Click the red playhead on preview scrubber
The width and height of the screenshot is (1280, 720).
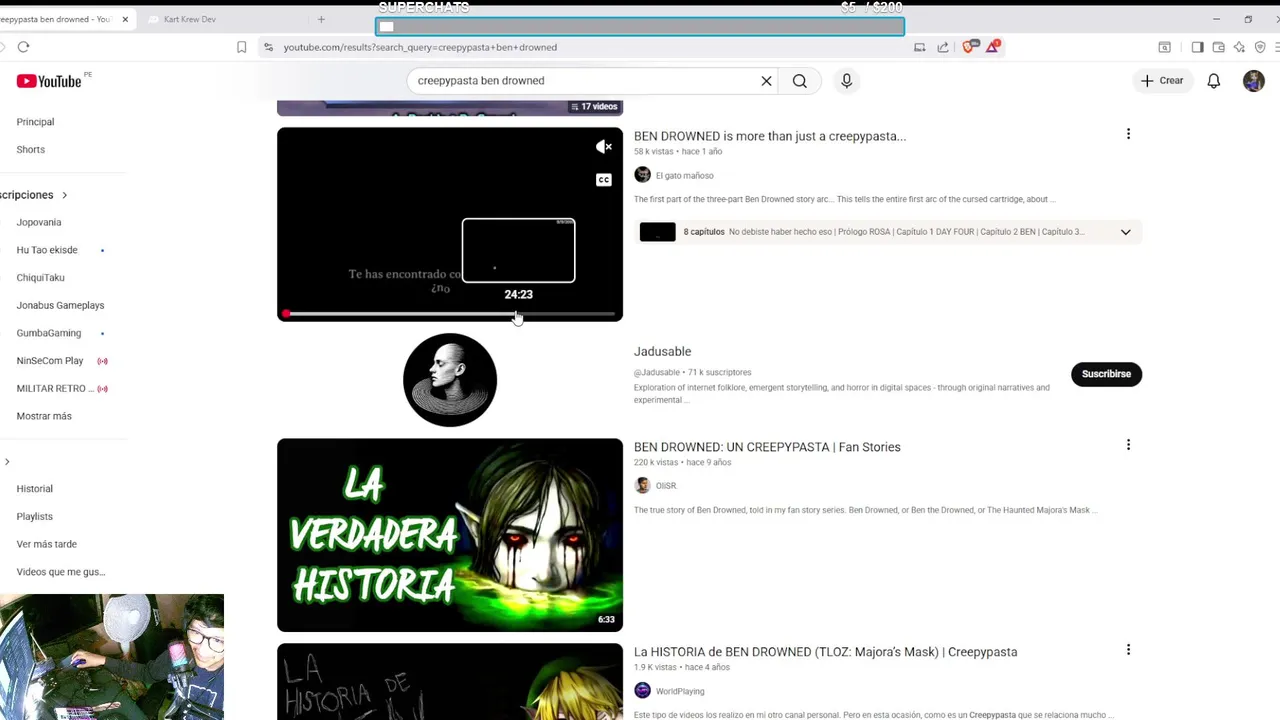pyautogui.click(x=286, y=314)
